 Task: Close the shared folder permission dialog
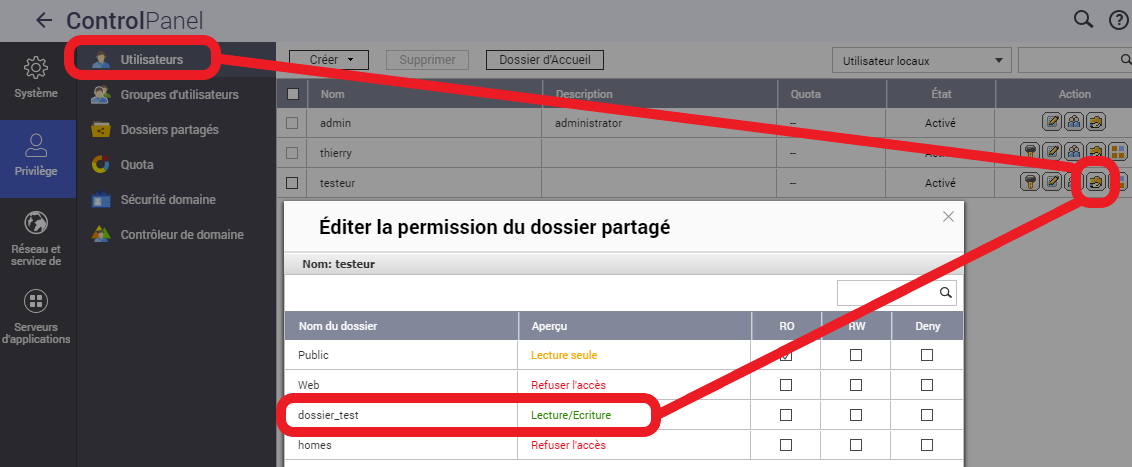coord(949,216)
